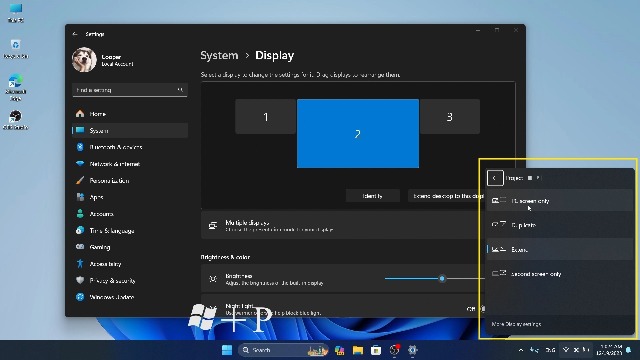The height and width of the screenshot is (360, 640).
Task: Select display 2 rectangle
Action: 358,133
